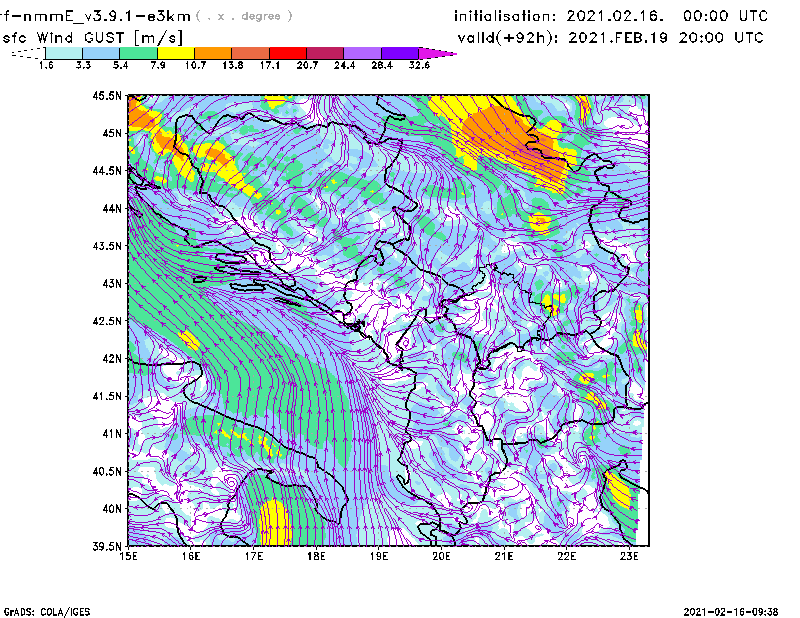Viewport: 800px width, 618px height.
Task: Click the 18E longitude label
Action: [316, 556]
